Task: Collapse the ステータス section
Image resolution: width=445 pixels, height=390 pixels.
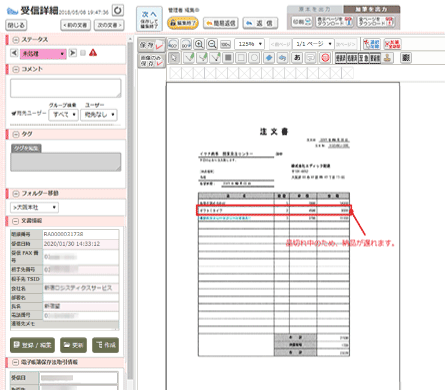Action: point(15,40)
